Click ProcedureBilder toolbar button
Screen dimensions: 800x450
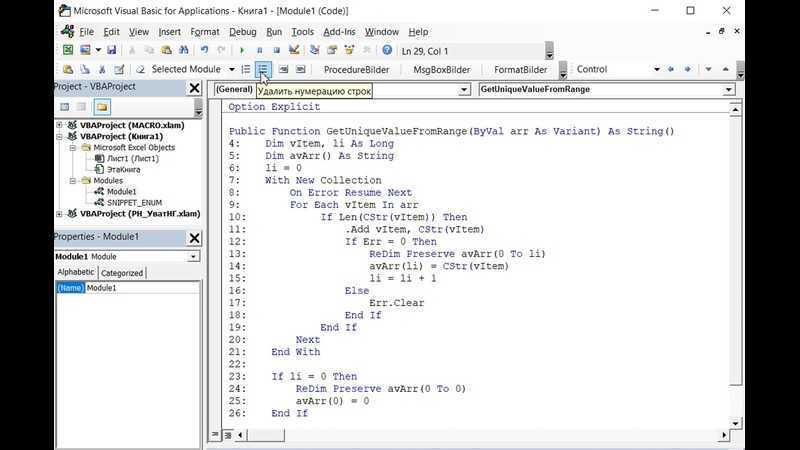tap(356, 69)
